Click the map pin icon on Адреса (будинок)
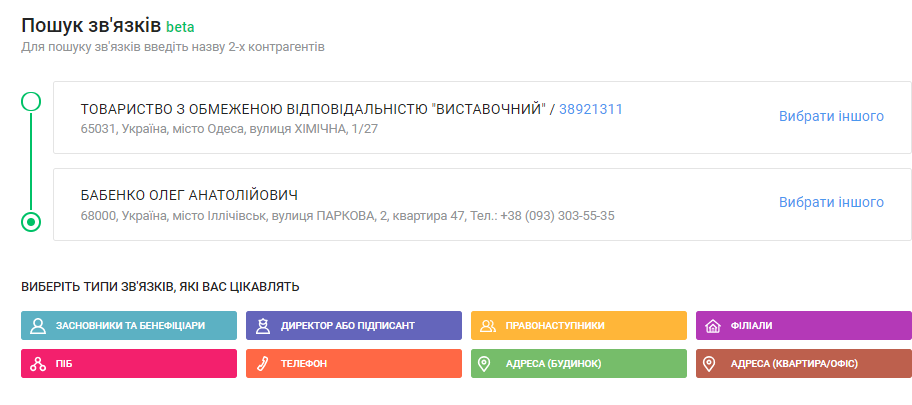 [488, 364]
